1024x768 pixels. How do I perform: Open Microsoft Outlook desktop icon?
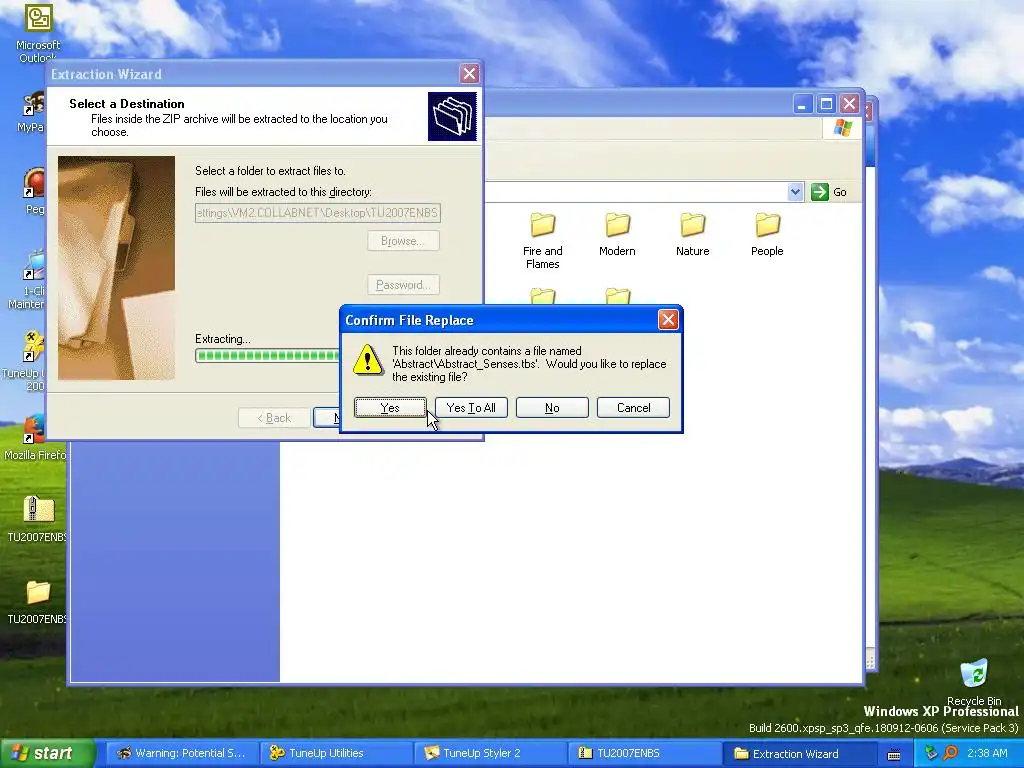click(x=38, y=34)
